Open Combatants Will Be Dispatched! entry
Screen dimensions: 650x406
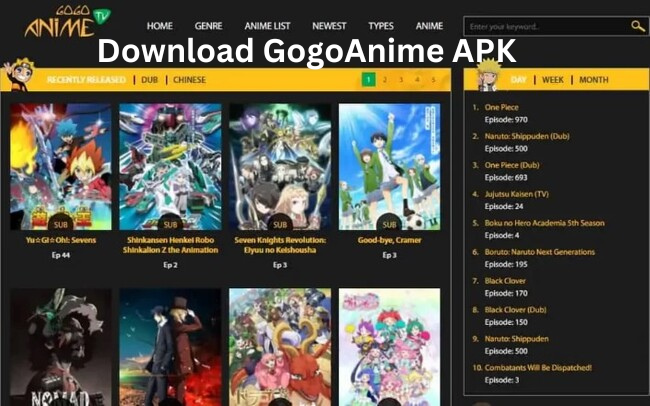(538, 367)
